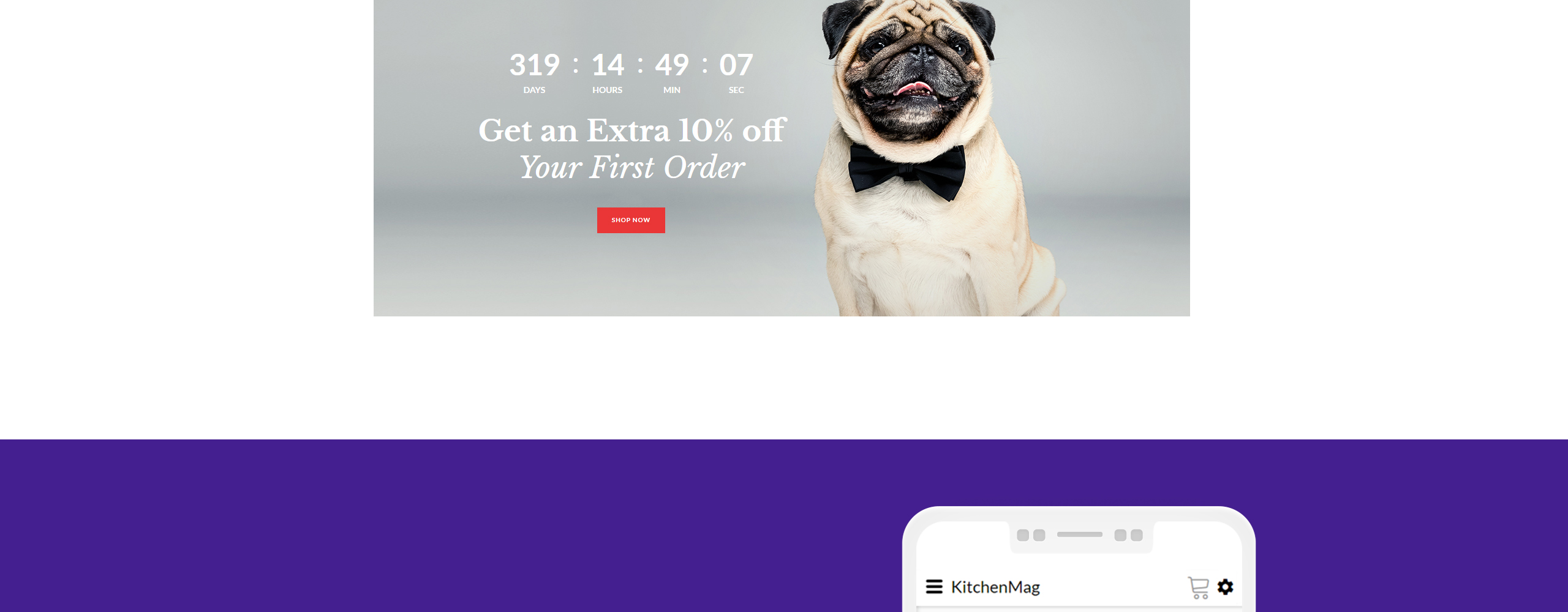Click the "Your First Order" italic text
This screenshot has height=612, width=1568.
click(632, 168)
